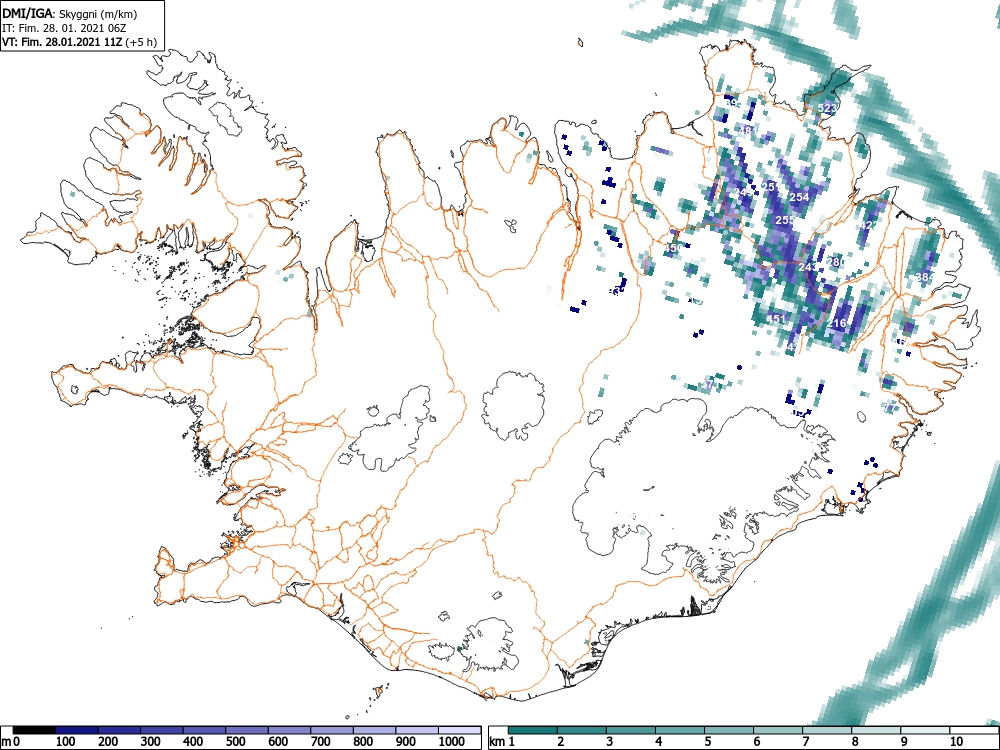The image size is (1000, 750).
Task: Choose the 500–600 m legend color segment
Action: pyautogui.click(x=247, y=730)
